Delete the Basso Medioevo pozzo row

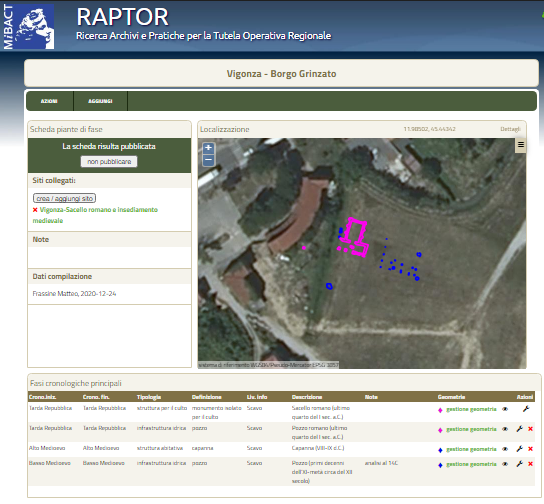530,464
